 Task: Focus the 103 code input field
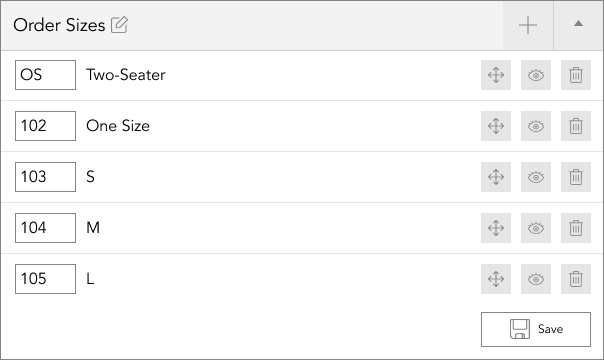tap(45, 177)
